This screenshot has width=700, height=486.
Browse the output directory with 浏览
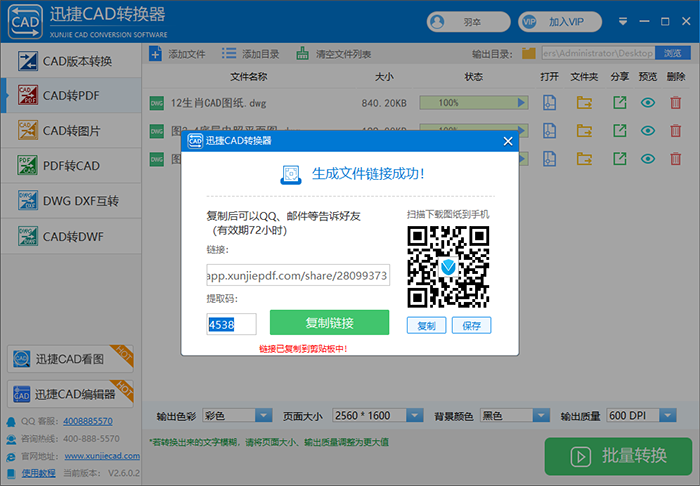click(x=672, y=53)
